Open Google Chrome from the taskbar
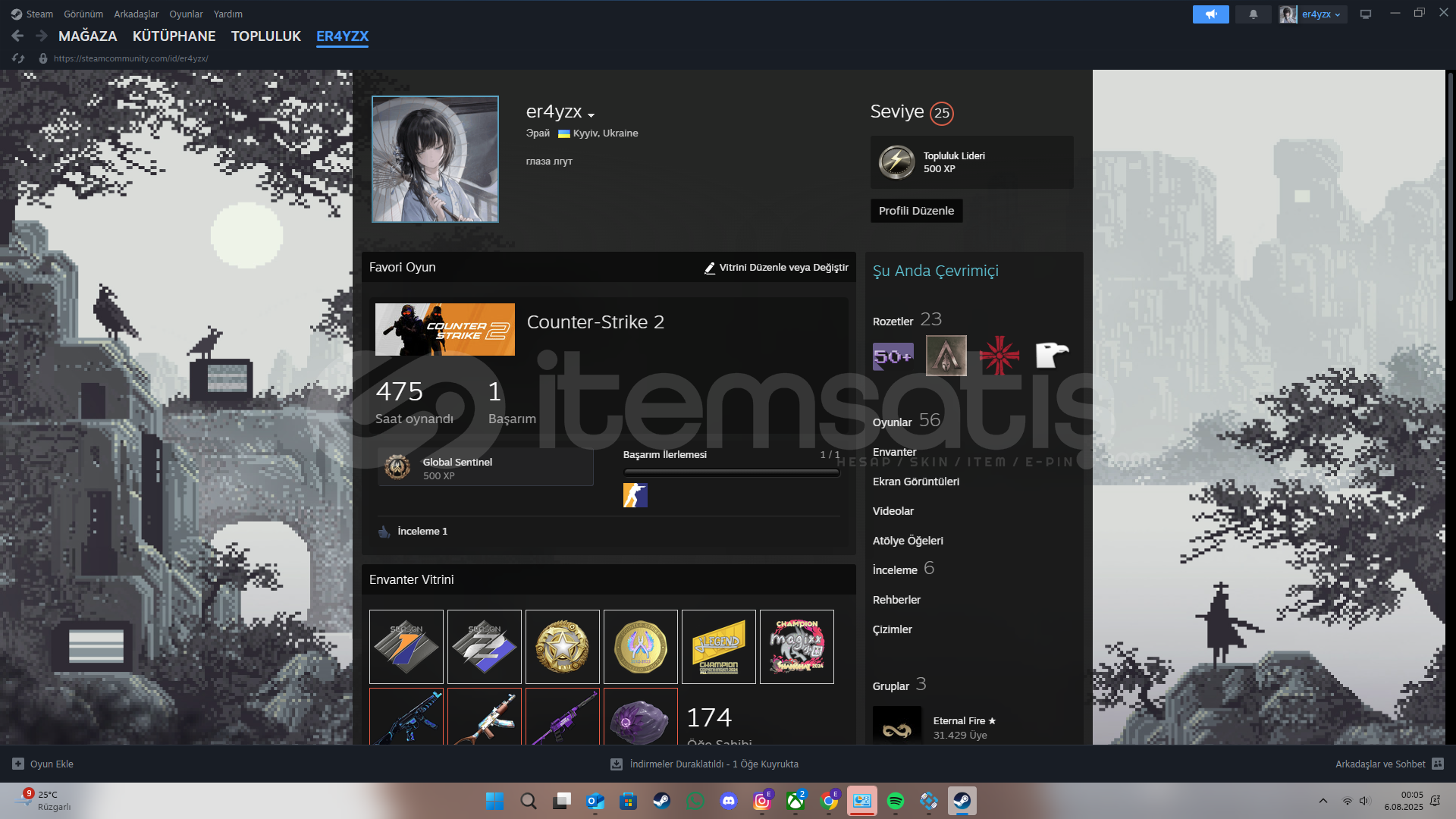This screenshot has height=819, width=1456. click(x=829, y=801)
